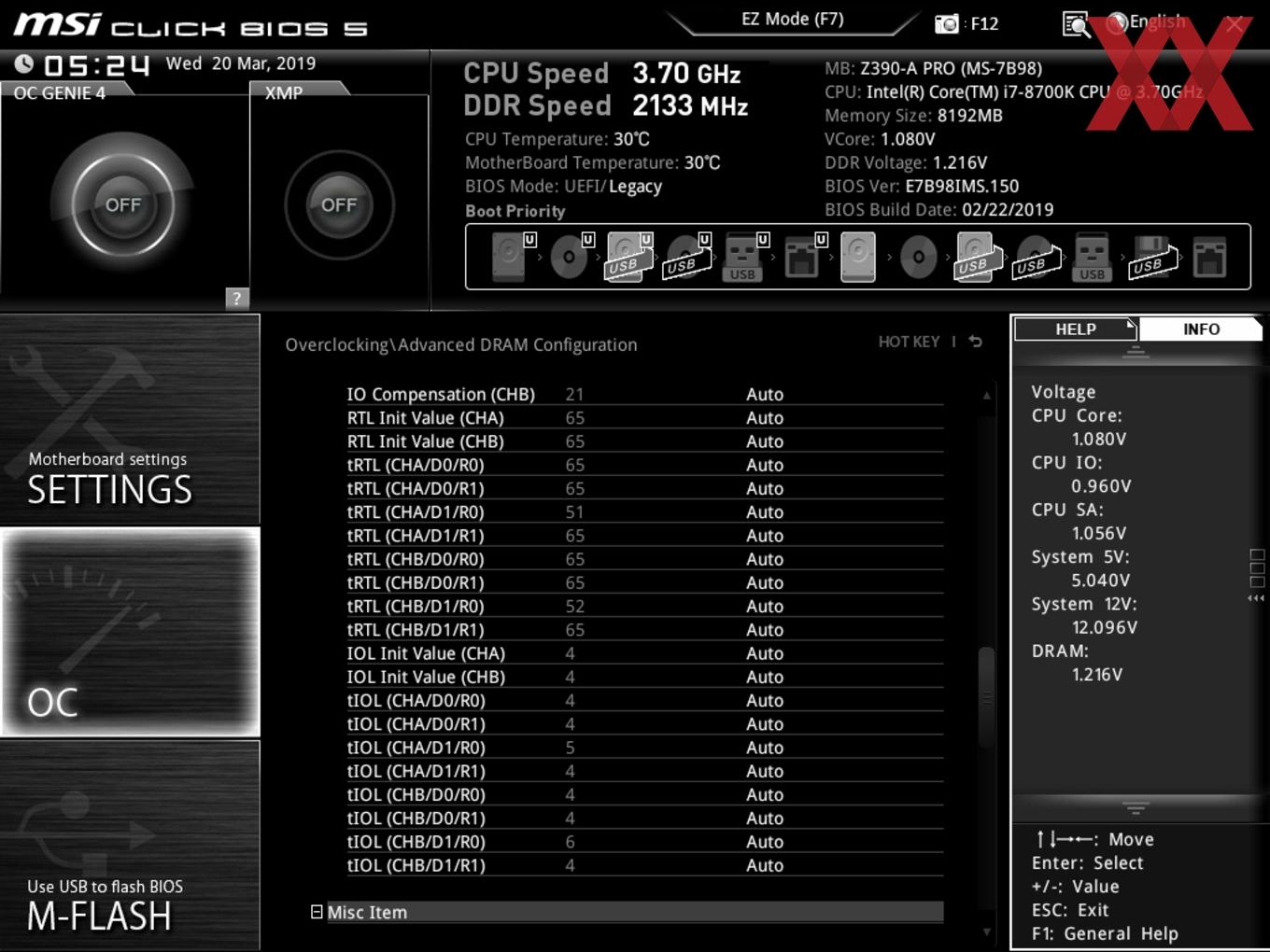Switch to the INFO tab

click(x=1201, y=329)
